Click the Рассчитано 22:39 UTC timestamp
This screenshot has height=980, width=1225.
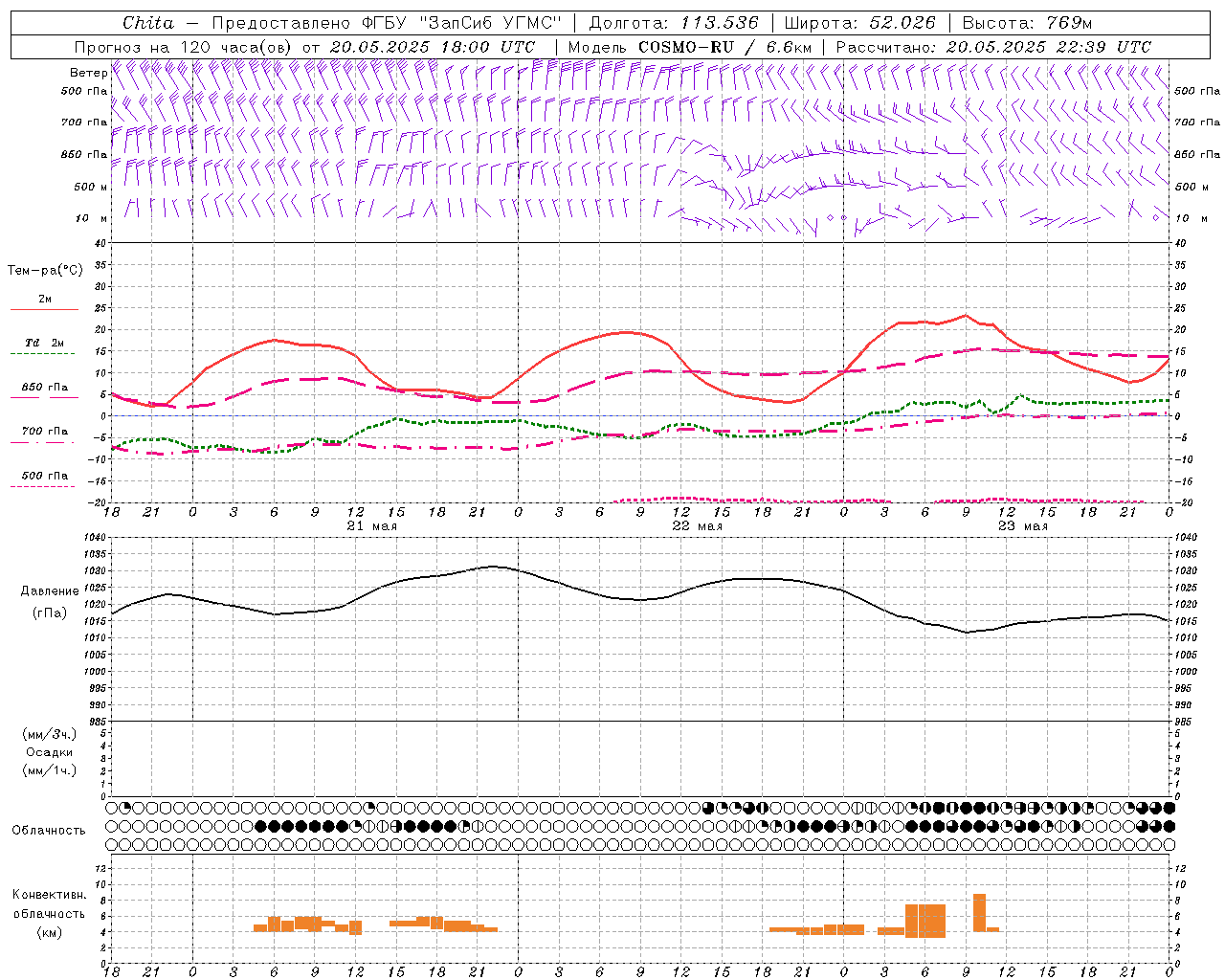coord(993,47)
